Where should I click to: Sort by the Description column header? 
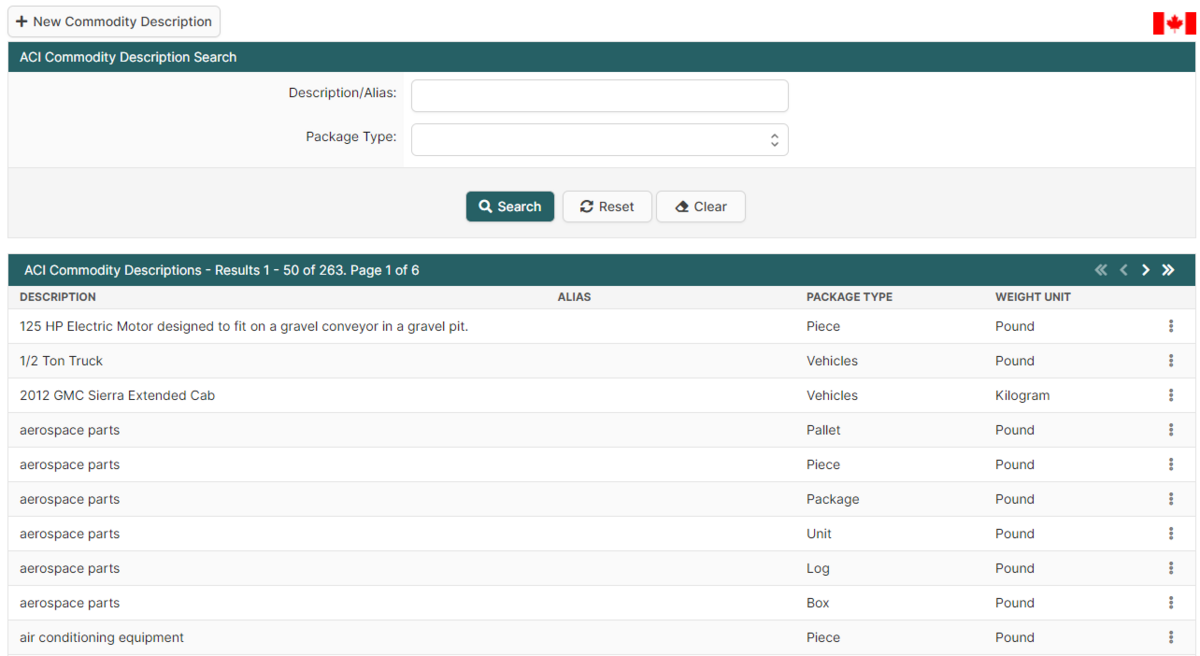(58, 297)
